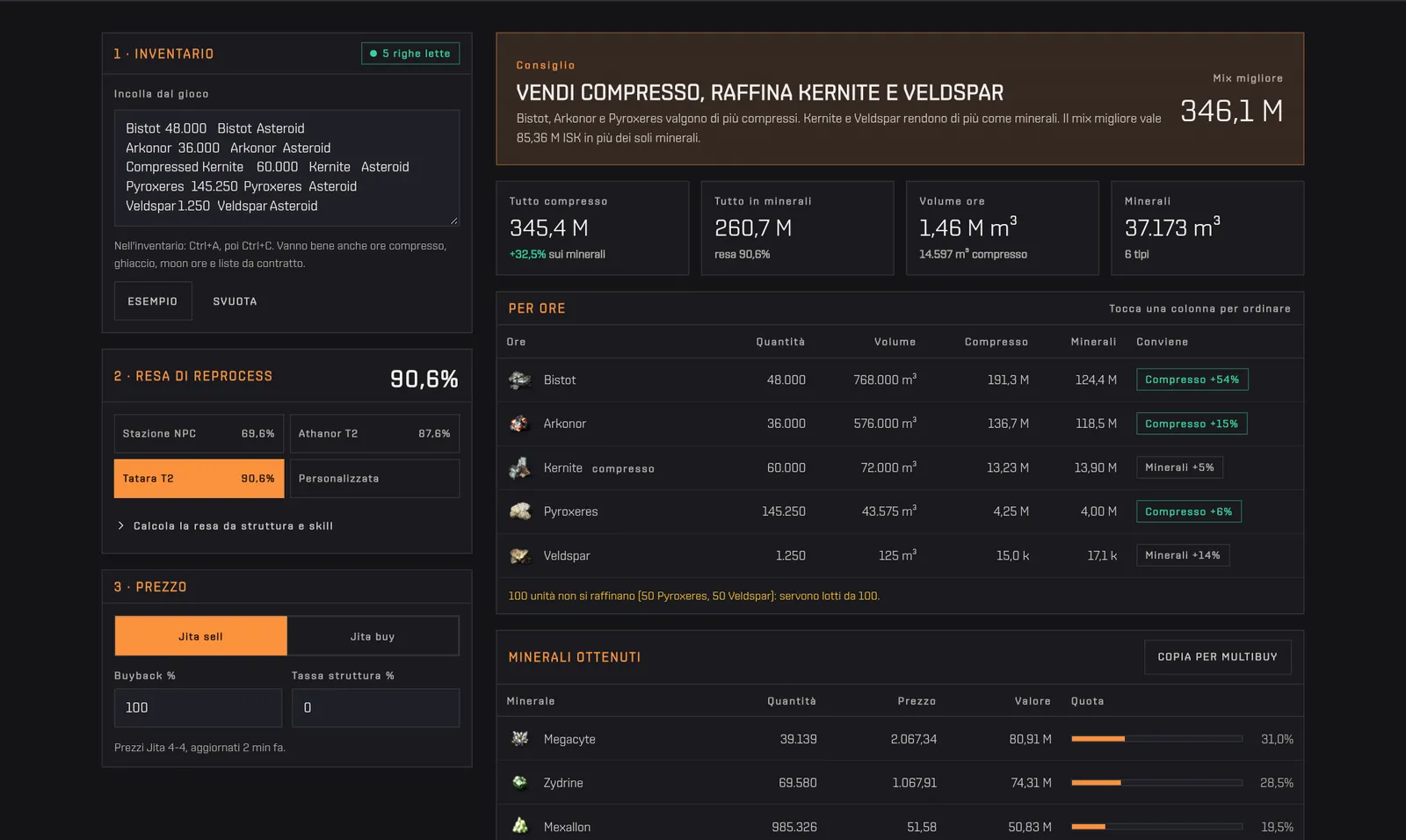Click the Megacyte mineral icon

519,739
